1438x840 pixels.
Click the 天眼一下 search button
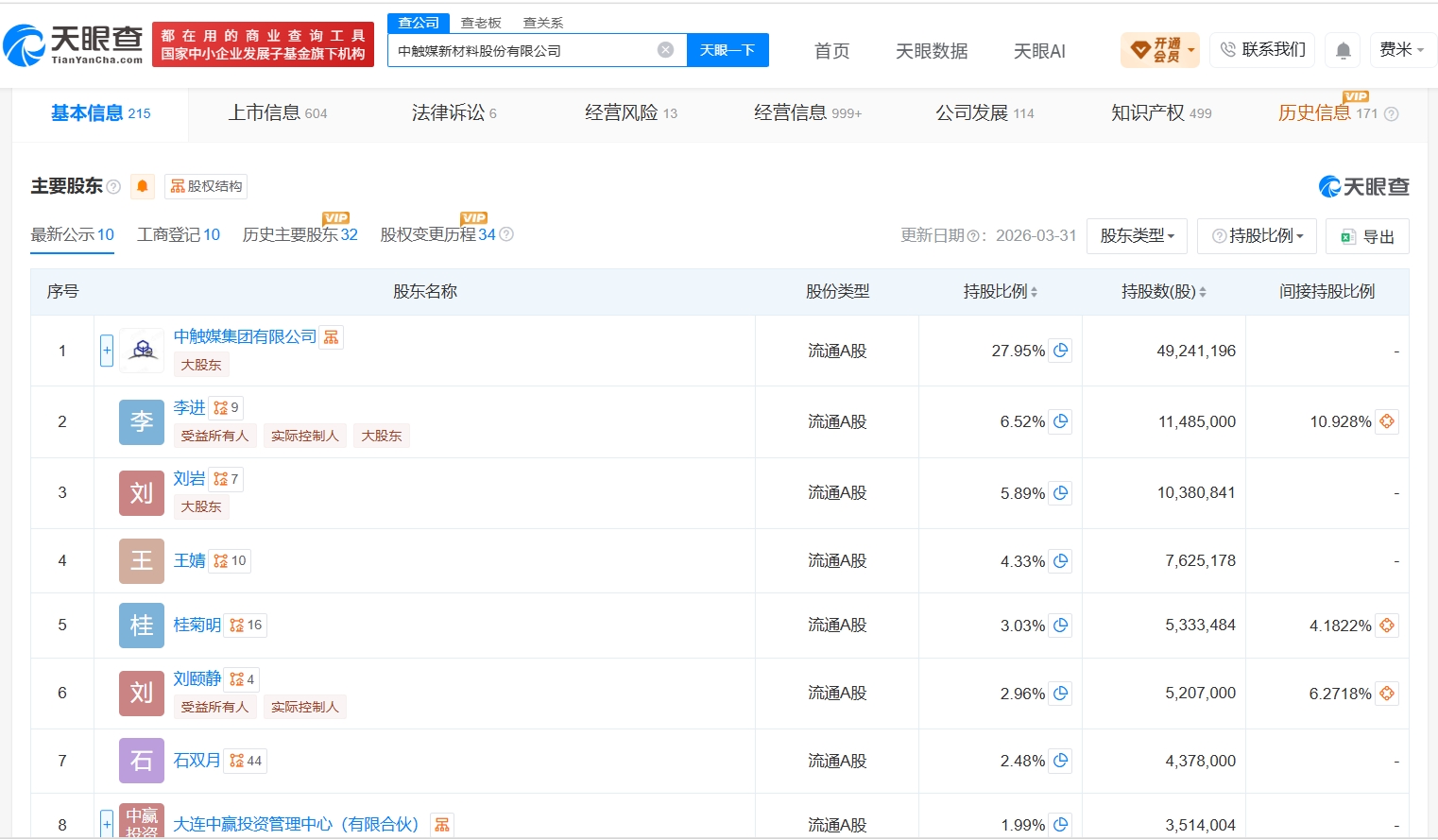pyautogui.click(x=728, y=50)
